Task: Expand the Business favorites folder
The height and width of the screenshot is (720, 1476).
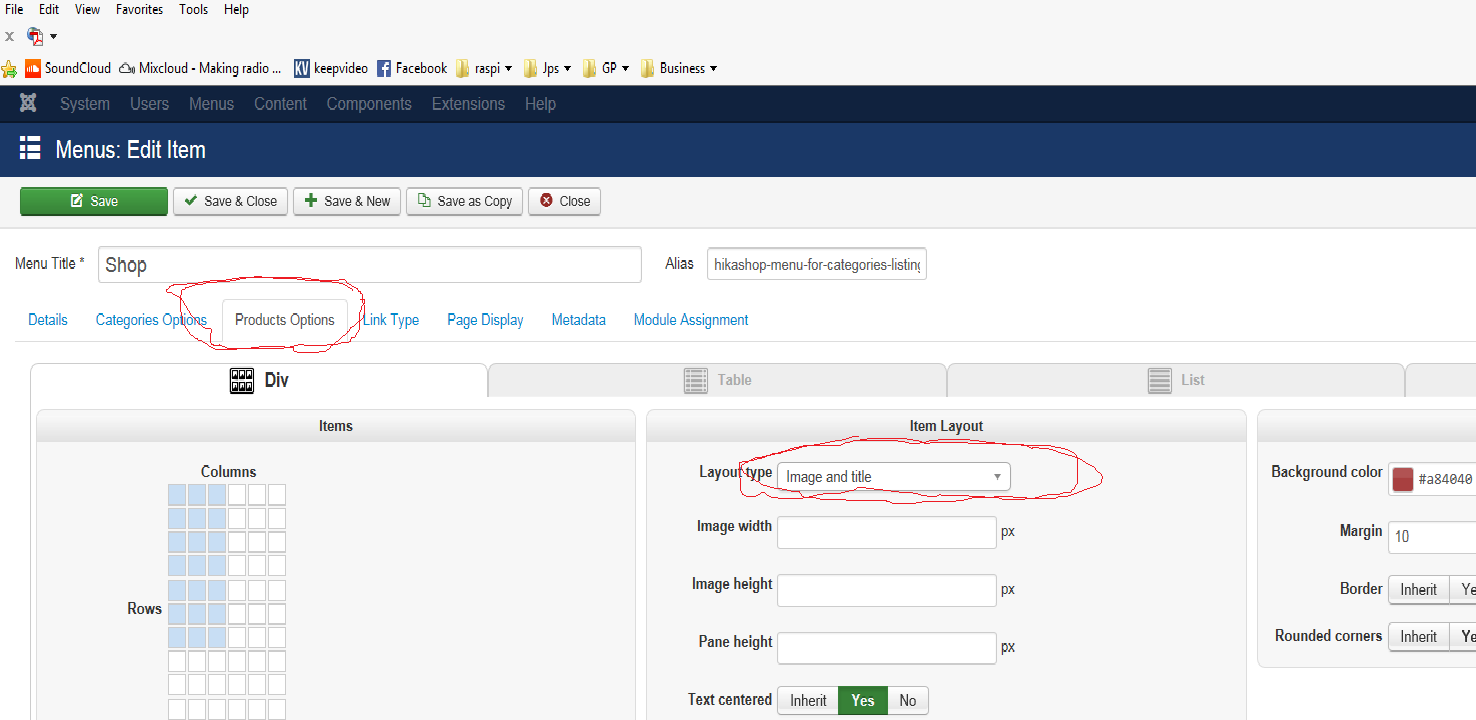Action: (680, 68)
